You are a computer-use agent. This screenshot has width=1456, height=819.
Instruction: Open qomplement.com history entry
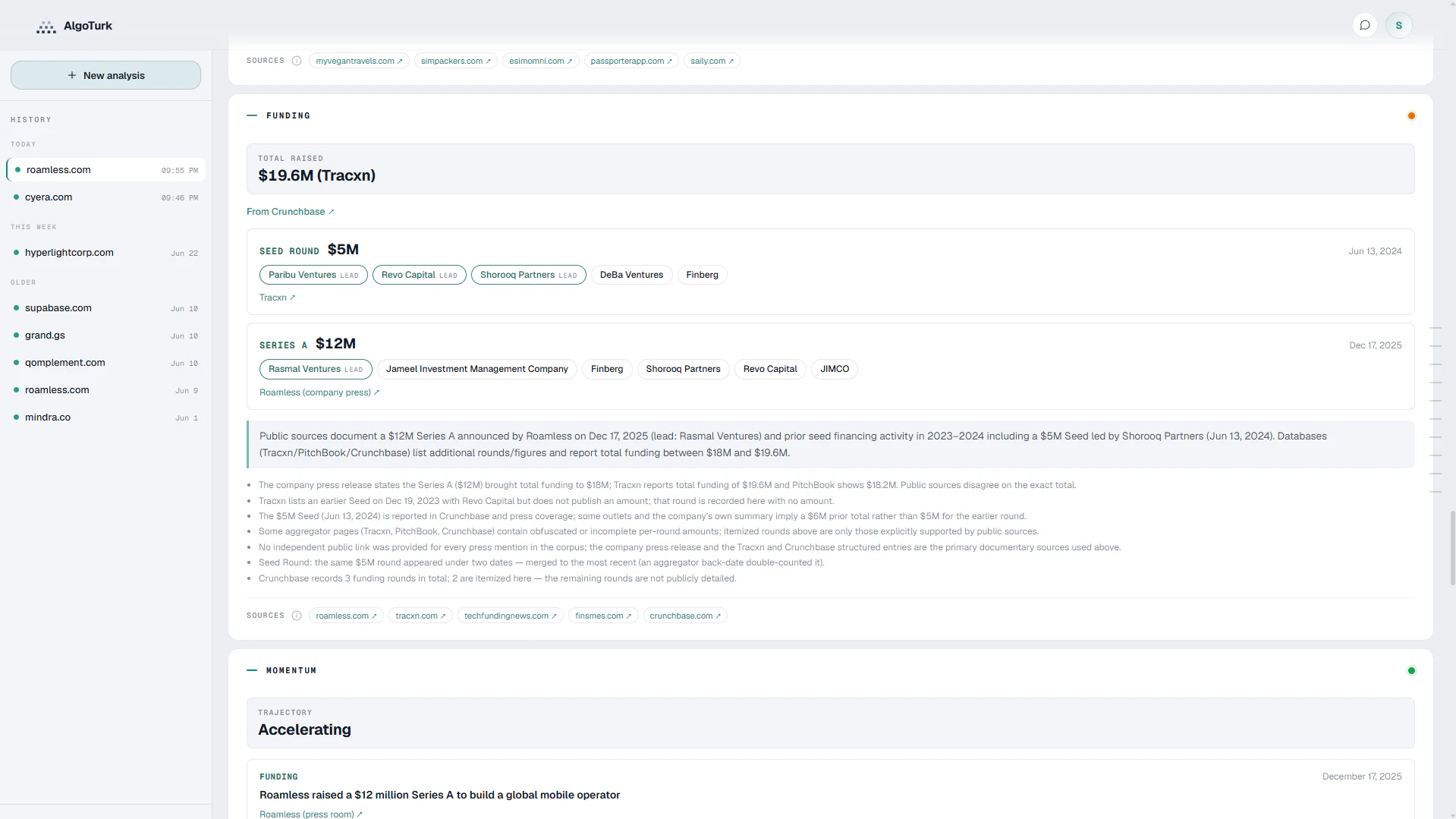pyautogui.click(x=105, y=363)
